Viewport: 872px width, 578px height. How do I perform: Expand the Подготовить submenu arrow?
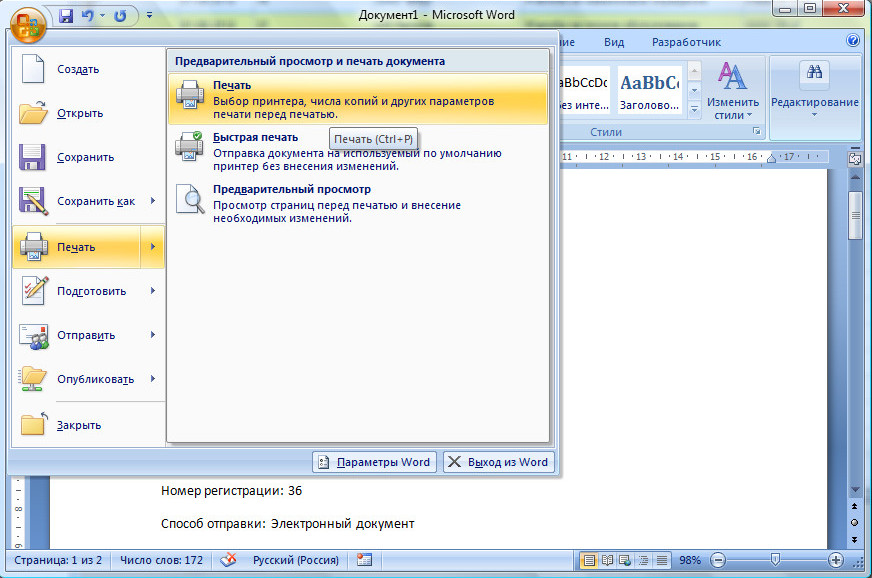click(153, 290)
